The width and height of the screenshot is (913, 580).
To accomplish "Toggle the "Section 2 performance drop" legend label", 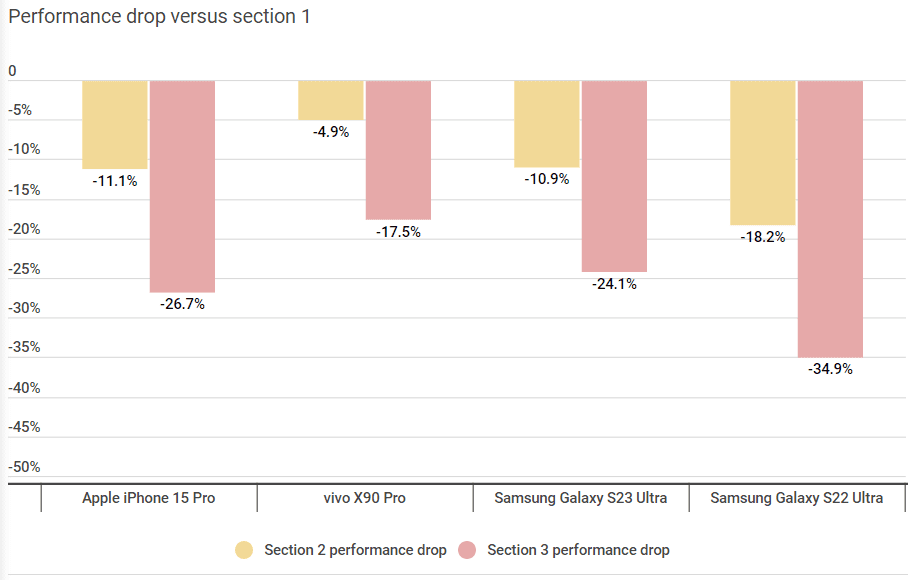I will click(355, 550).
